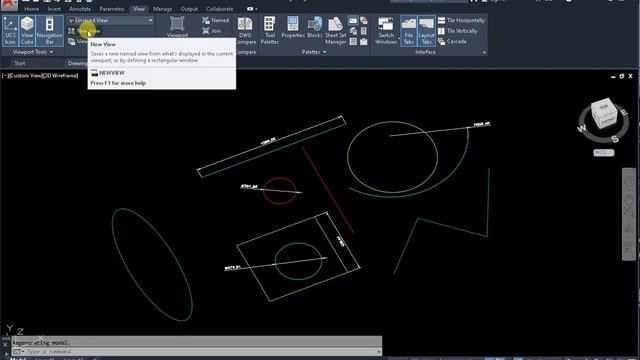640x360 pixels.
Task: Click the New View button
Action: pyautogui.click(x=85, y=31)
